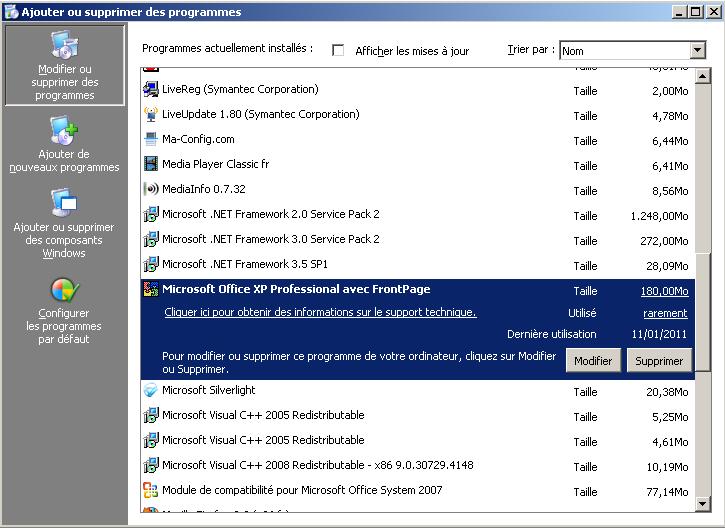This screenshot has height=528, width=725.
Task: Open the Trier par dropdown arrow
Action: (x=697, y=50)
